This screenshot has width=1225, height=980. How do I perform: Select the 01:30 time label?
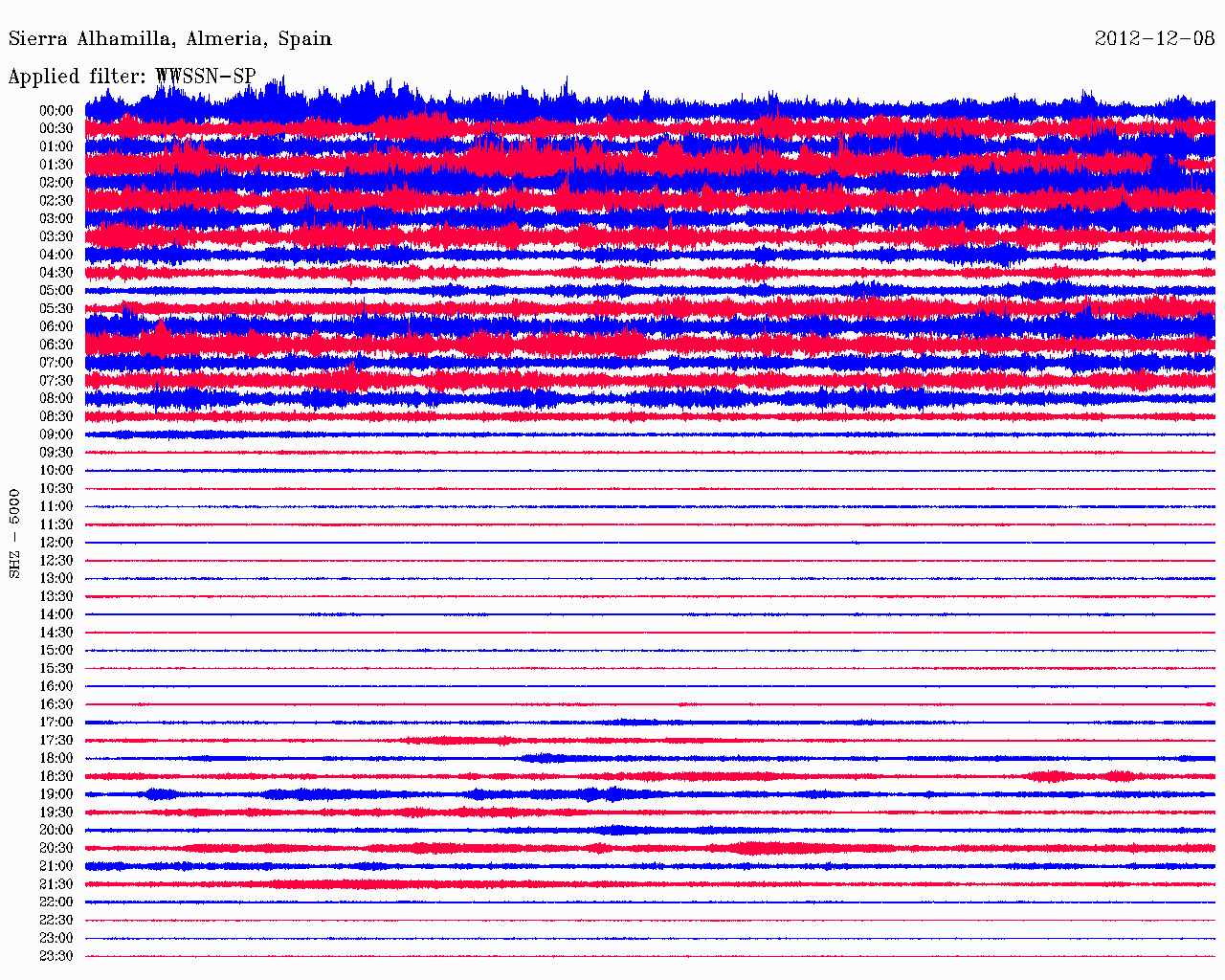pyautogui.click(x=56, y=166)
